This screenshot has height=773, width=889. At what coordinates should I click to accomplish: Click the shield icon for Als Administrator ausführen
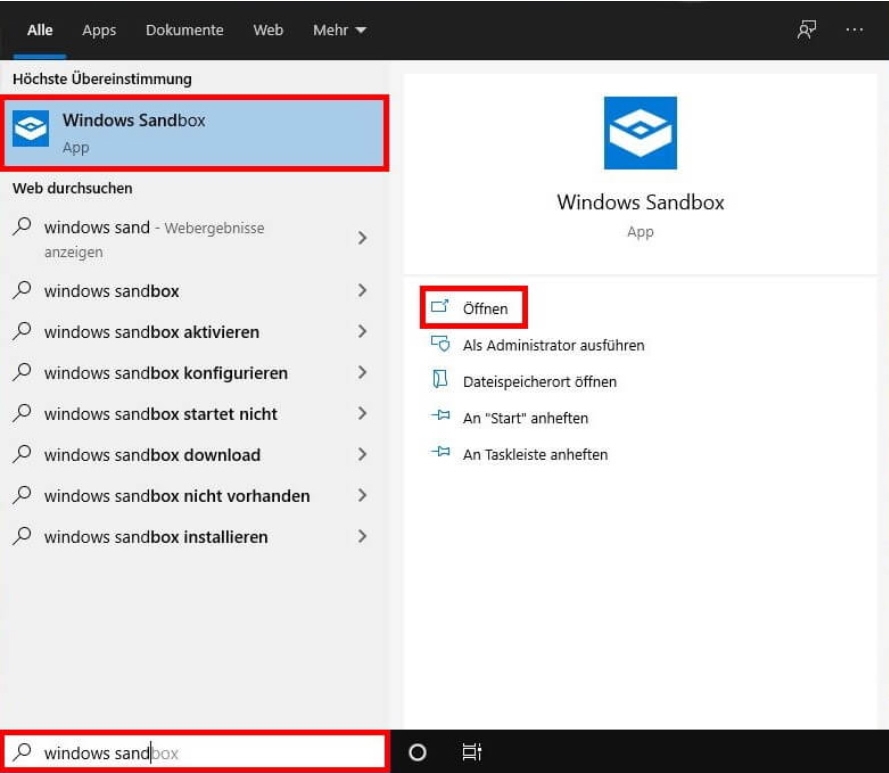(x=441, y=344)
